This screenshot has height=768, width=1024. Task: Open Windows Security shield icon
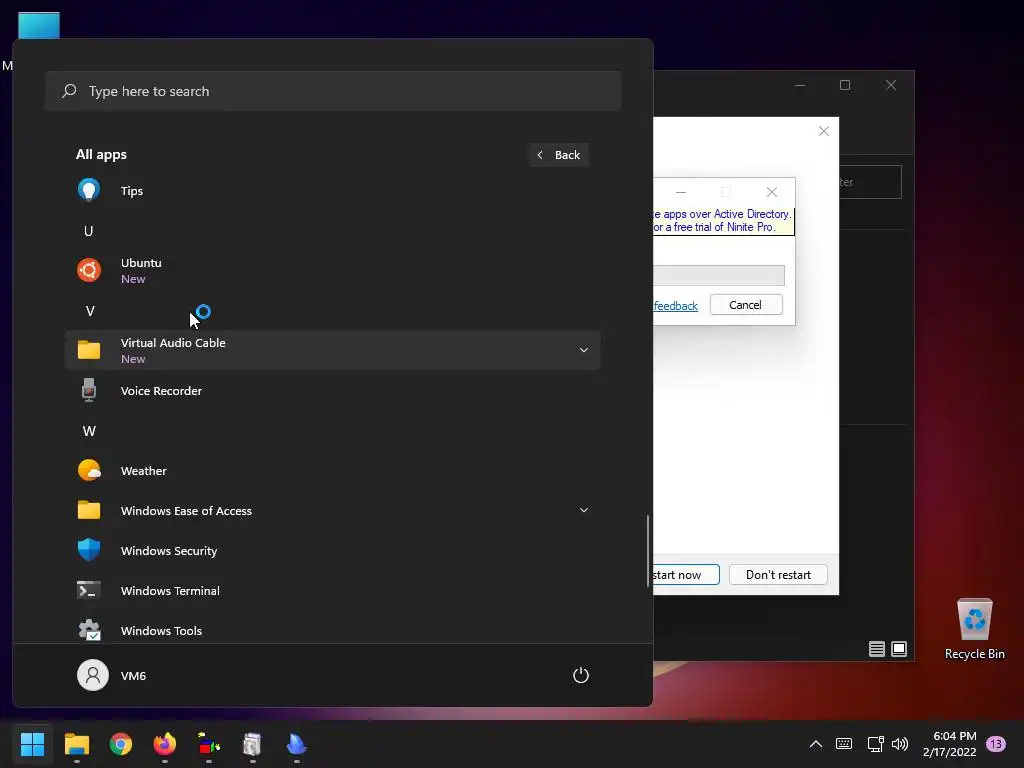[89, 550]
